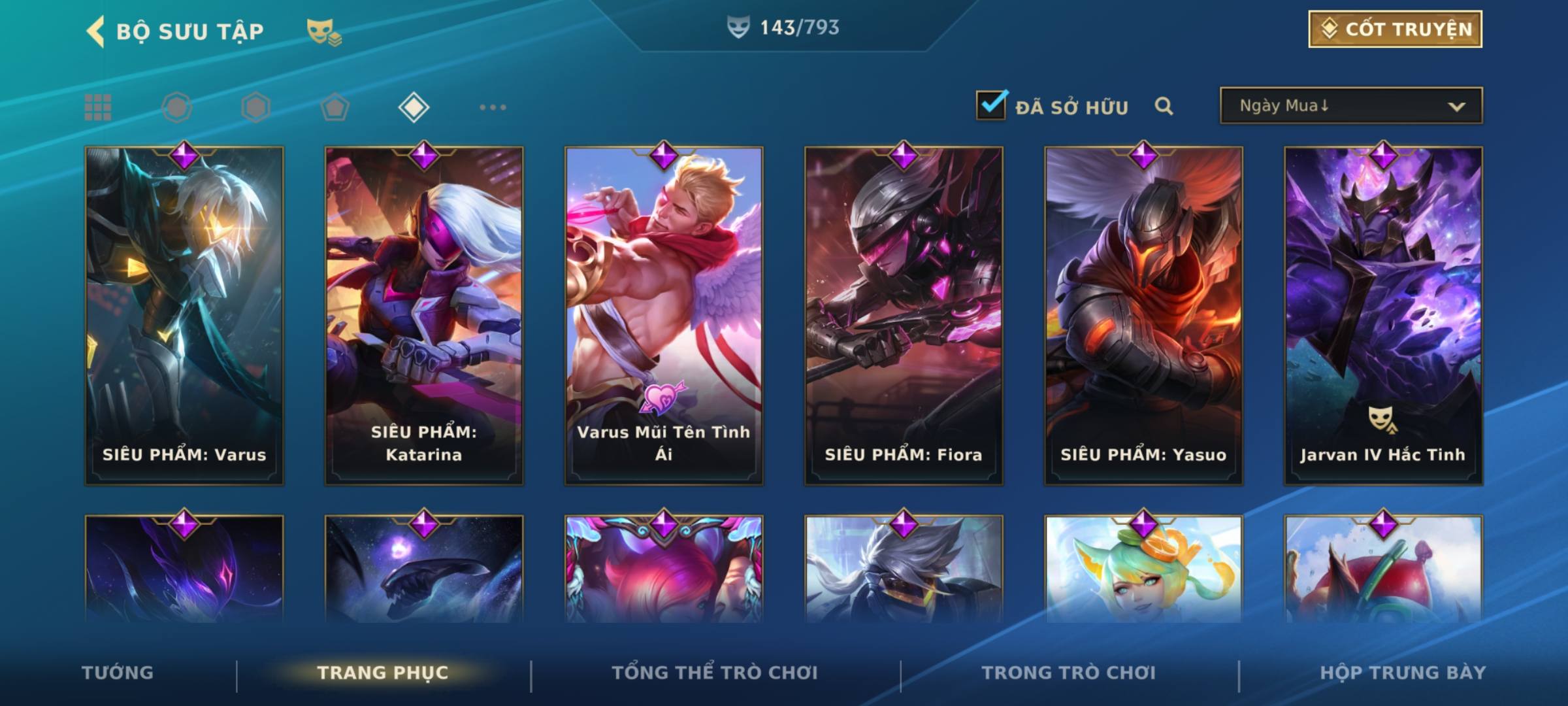Go back with the Bộ Sưu Tập arrow
Viewport: 1568px width, 706px height.
pyautogui.click(x=95, y=31)
